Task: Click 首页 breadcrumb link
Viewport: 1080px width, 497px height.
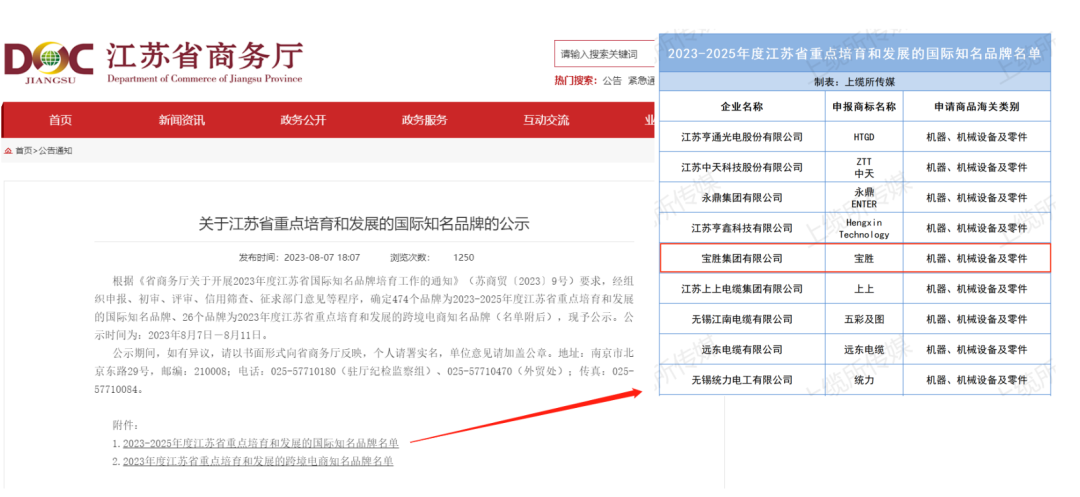Action: click(23, 151)
